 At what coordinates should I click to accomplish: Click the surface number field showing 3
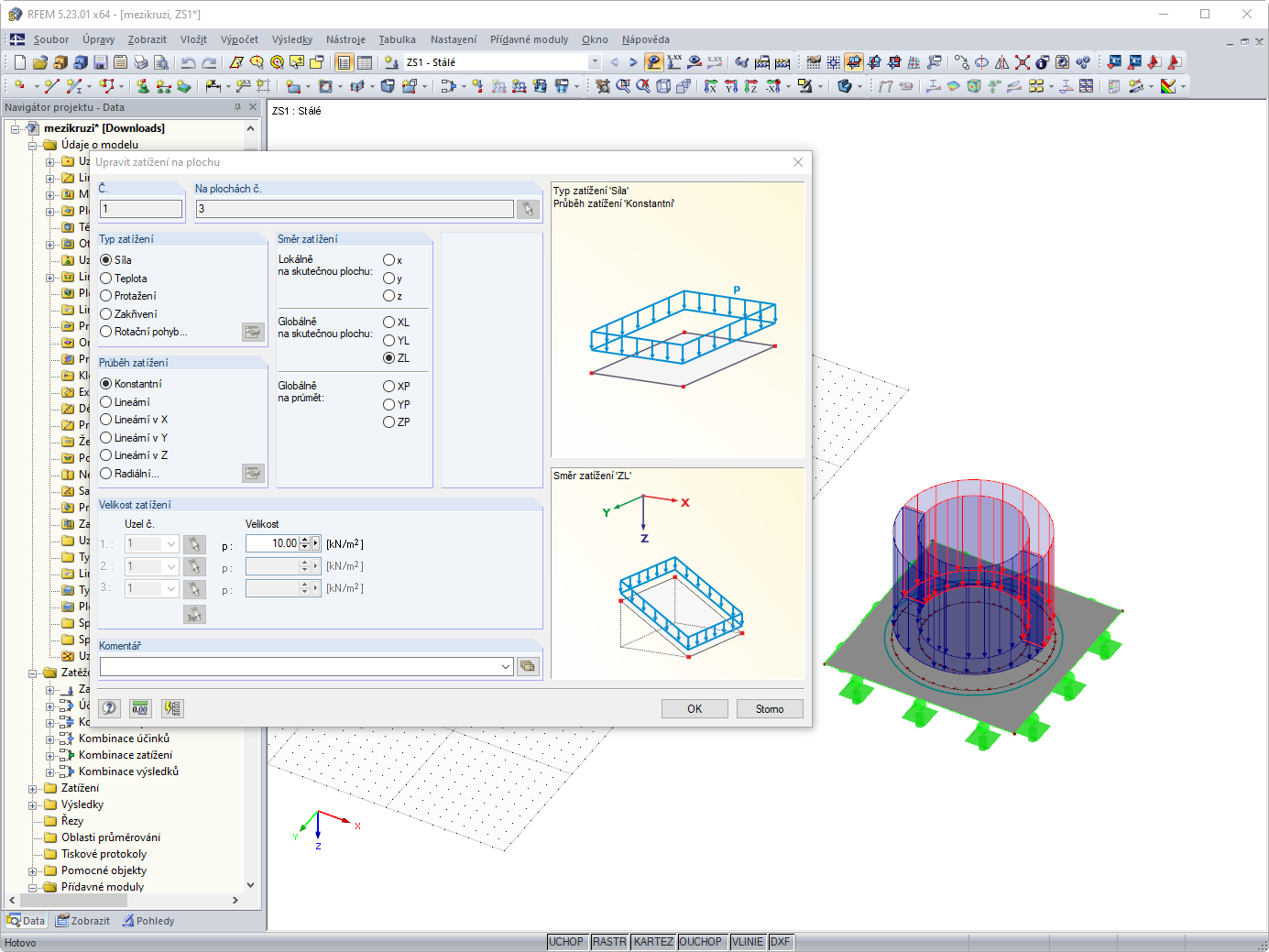[x=355, y=209]
